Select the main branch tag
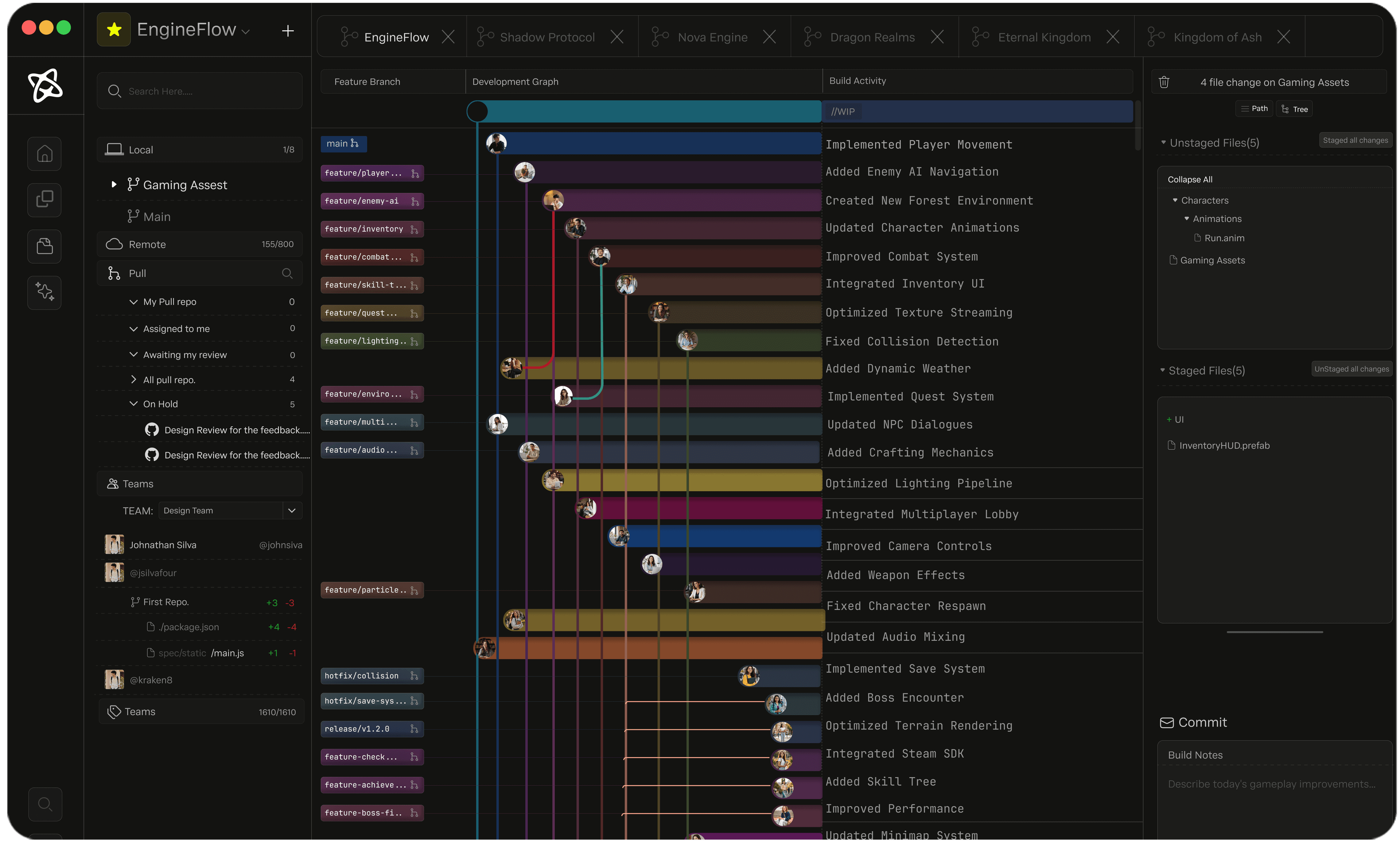 [344, 143]
